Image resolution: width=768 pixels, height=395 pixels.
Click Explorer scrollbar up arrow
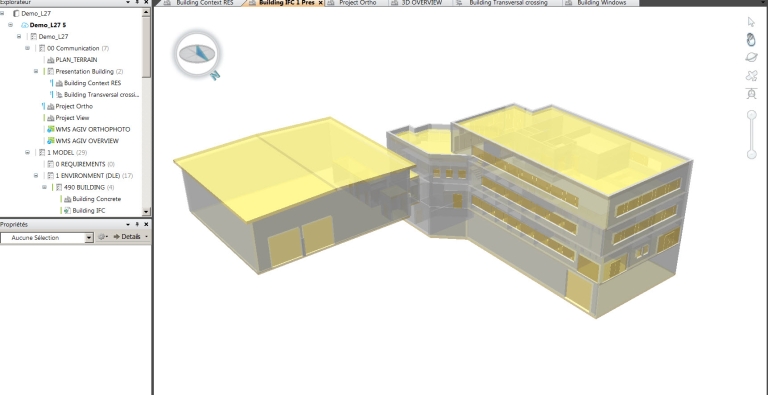tap(146, 12)
